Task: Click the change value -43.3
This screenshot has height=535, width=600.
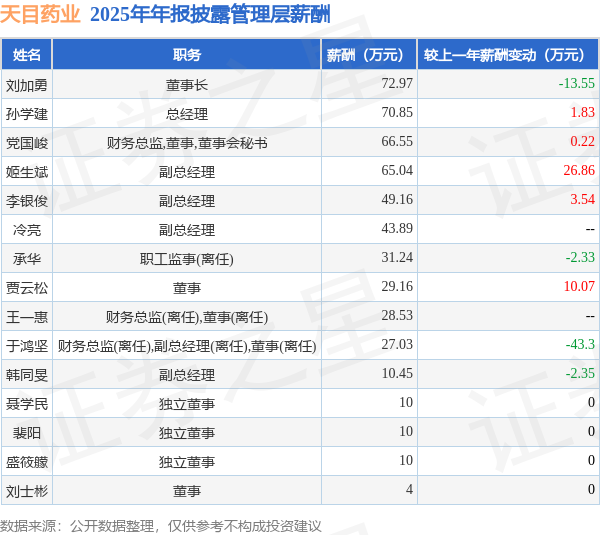Action: [580, 344]
